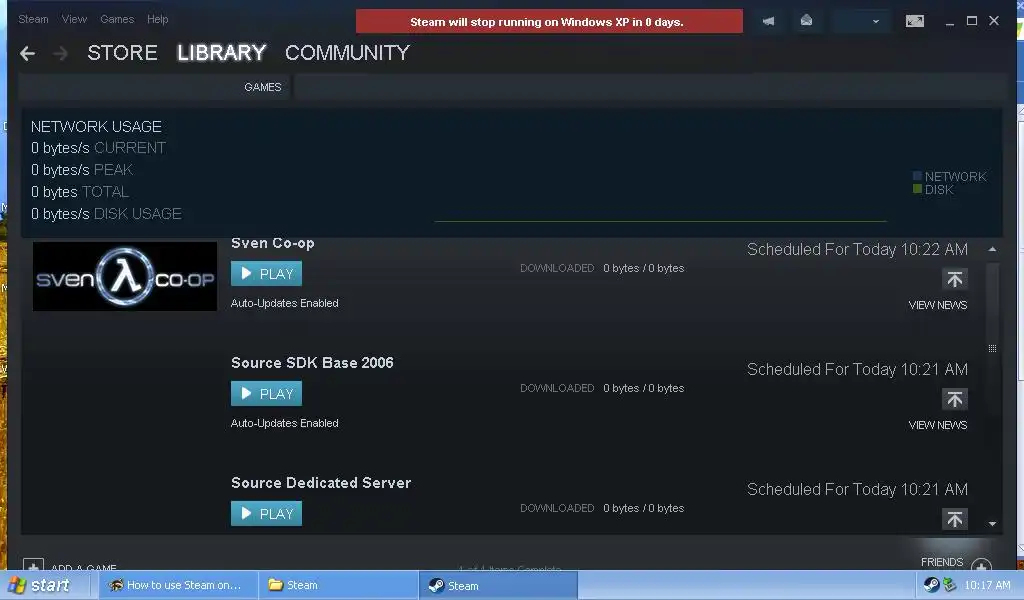Click the download list scroll-down arrow
The height and width of the screenshot is (600, 1024).
coord(993,524)
